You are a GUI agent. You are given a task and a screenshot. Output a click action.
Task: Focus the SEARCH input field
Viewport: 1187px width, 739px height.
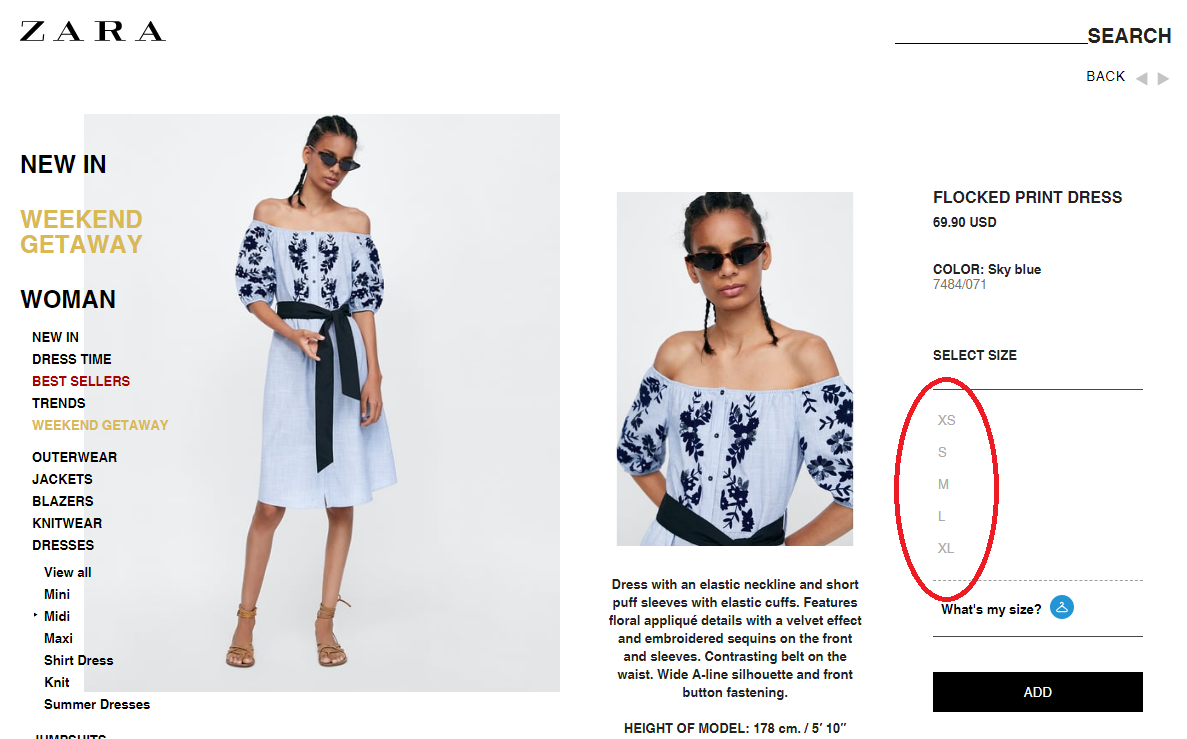pos(991,35)
